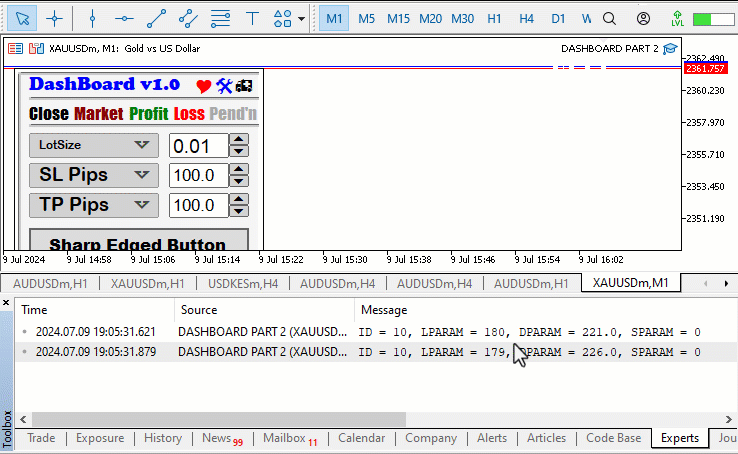The image size is (738, 454).
Task: Switch to the USDKESm,H4 chart tab
Action: point(242,283)
